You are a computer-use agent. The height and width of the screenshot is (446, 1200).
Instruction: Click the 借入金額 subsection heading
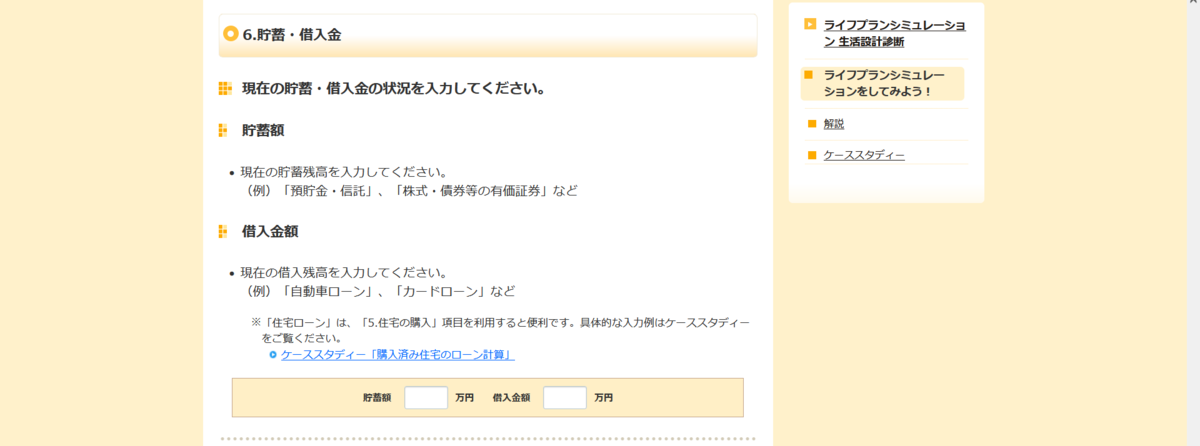[x=270, y=231]
